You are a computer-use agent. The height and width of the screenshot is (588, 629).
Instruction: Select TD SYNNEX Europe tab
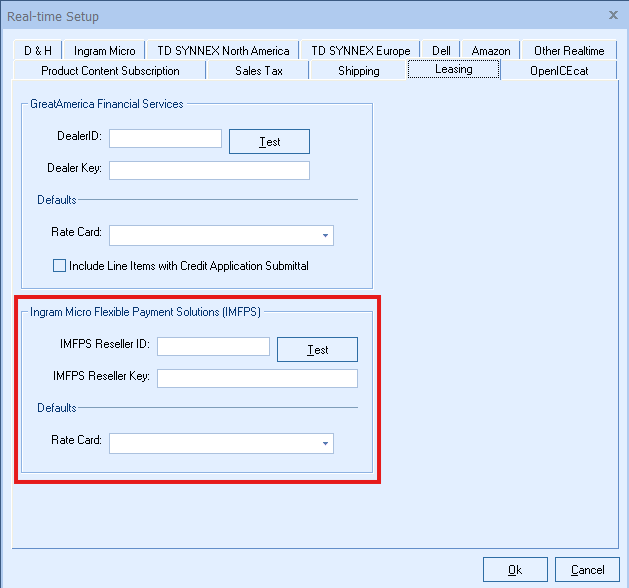coord(361,51)
